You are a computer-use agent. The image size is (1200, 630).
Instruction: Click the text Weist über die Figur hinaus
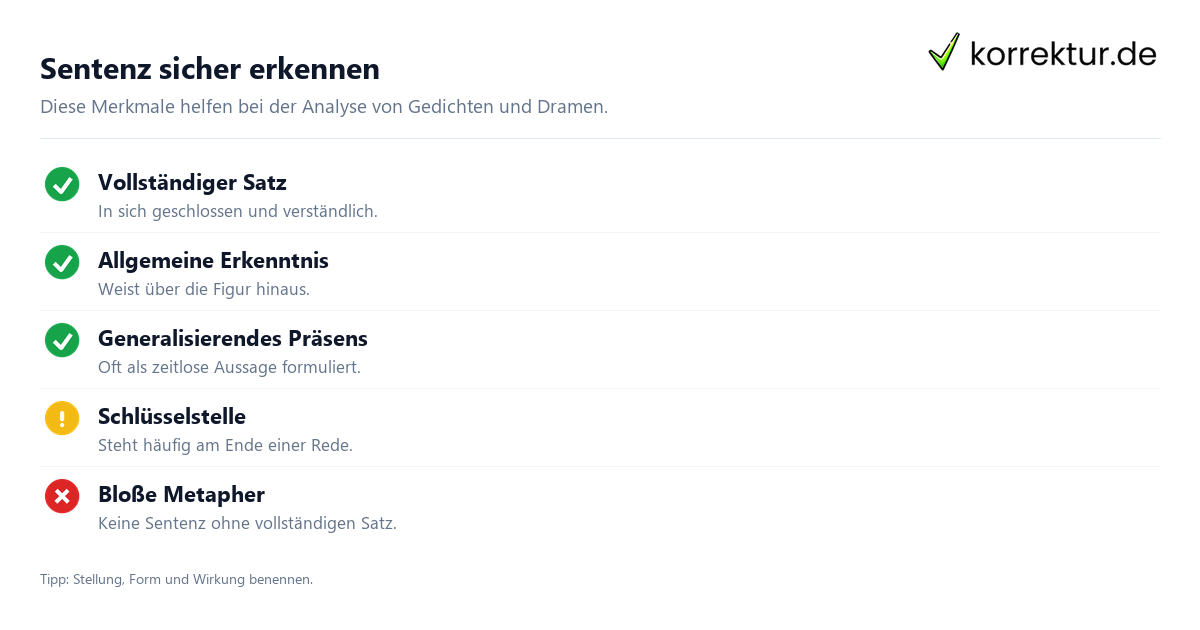pos(204,289)
